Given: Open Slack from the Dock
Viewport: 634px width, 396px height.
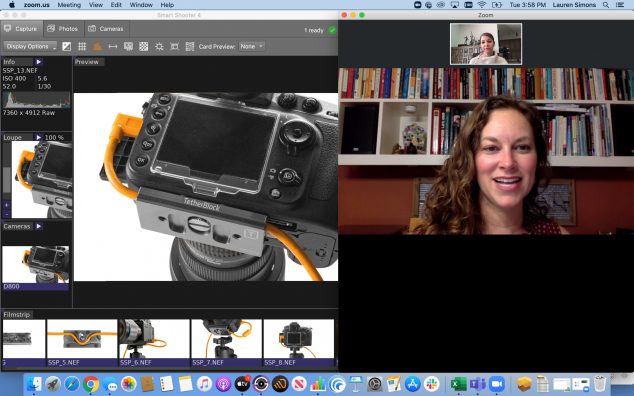Looking at the screenshot, I should (x=431, y=383).
